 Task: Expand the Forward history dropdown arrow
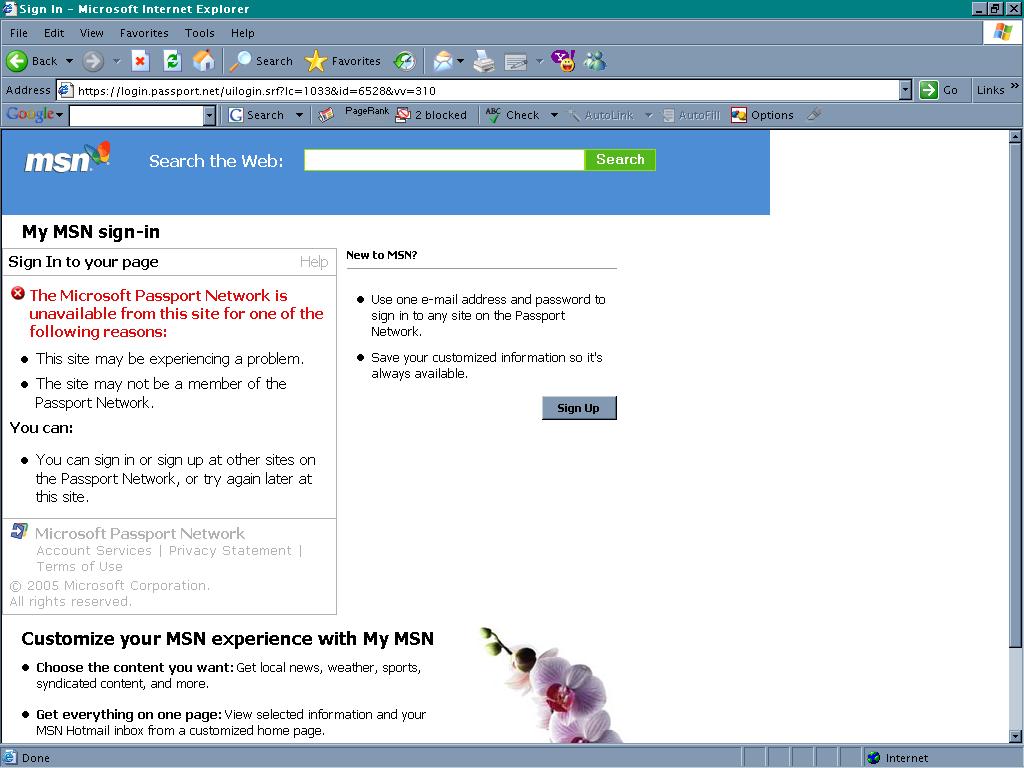pyautogui.click(x=116, y=61)
